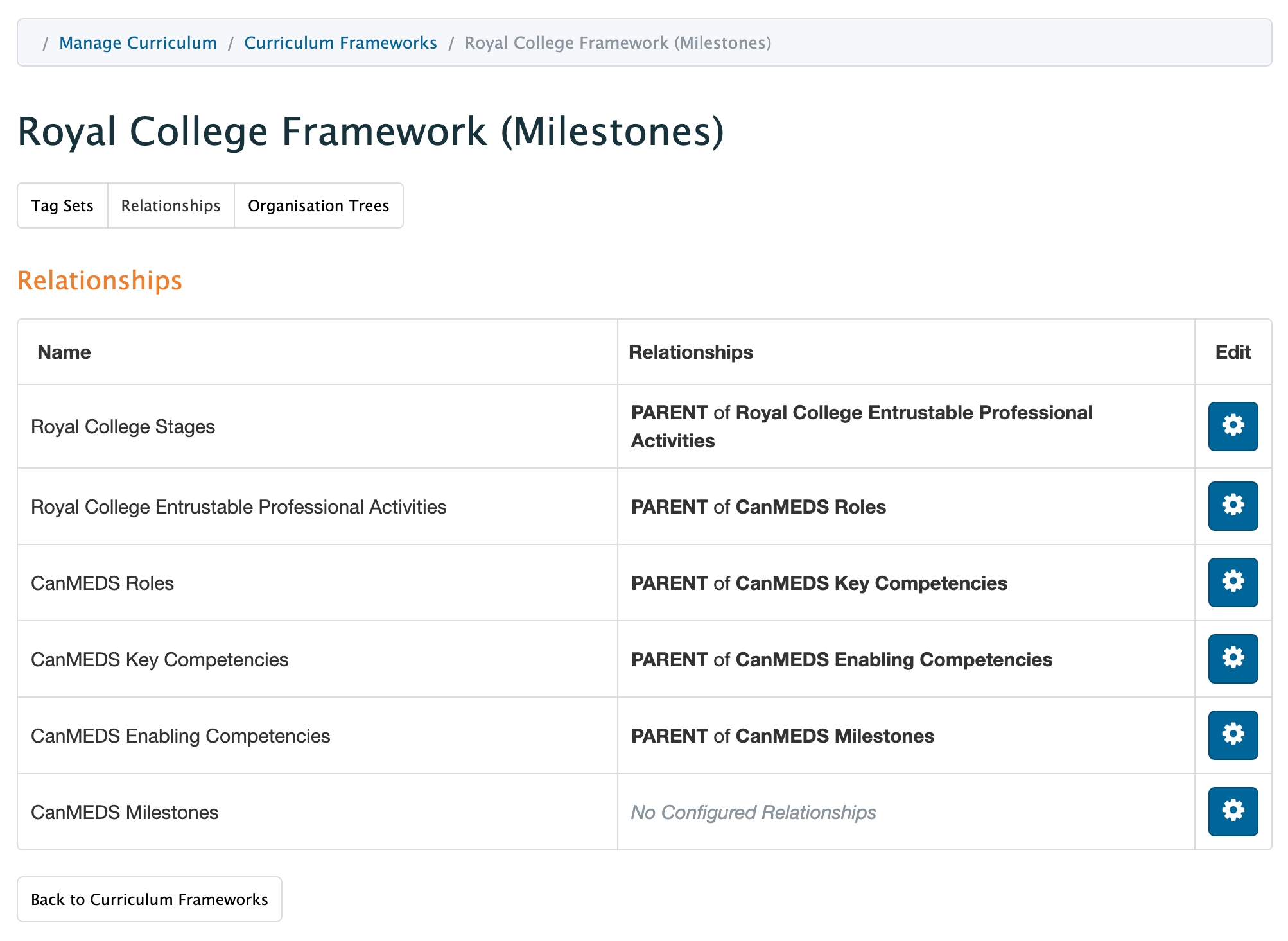Click the Royal College Framework (Milestones) heading
The width and height of the screenshot is (1288, 941).
pos(370,132)
